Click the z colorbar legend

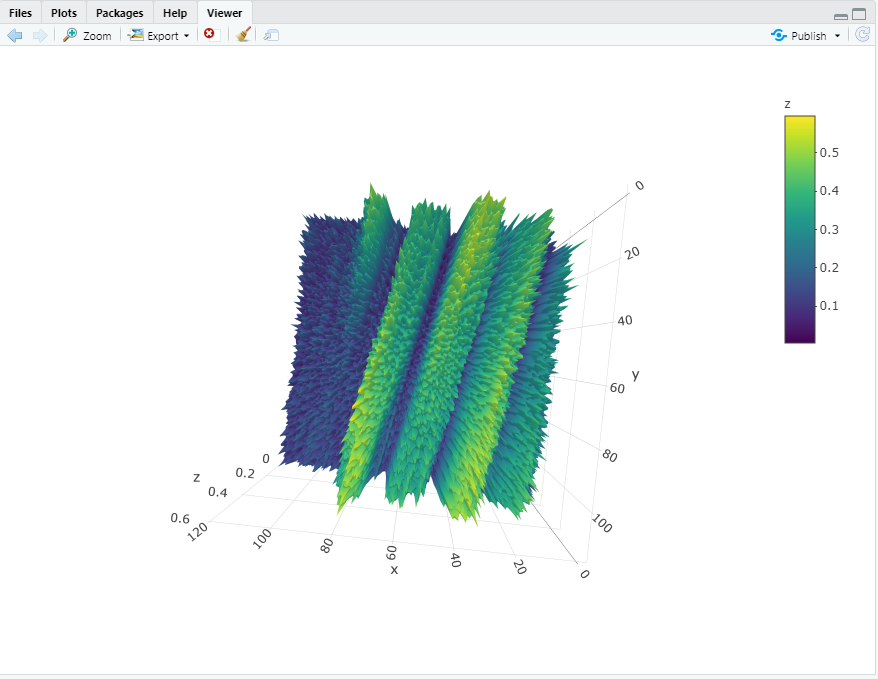pos(800,230)
